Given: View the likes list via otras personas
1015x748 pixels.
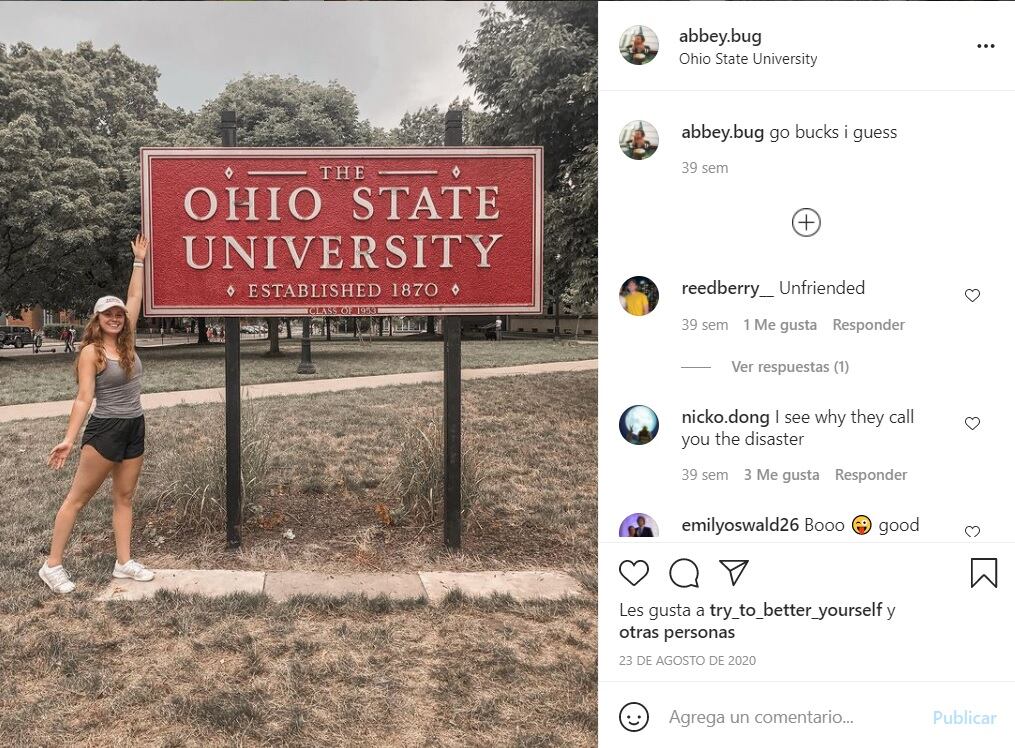Looking at the screenshot, I should pyautogui.click(x=677, y=632).
